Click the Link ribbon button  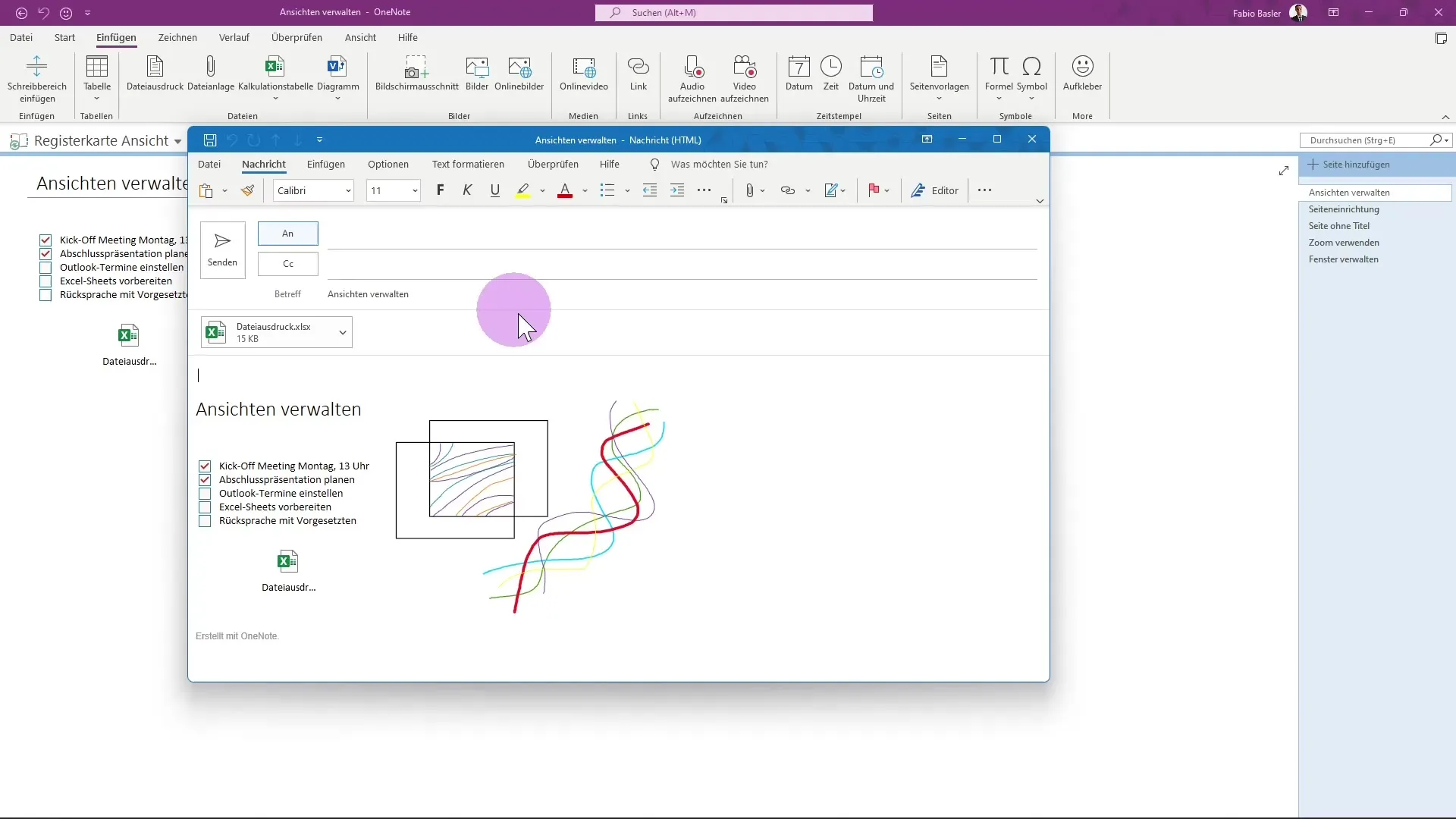pos(639,74)
